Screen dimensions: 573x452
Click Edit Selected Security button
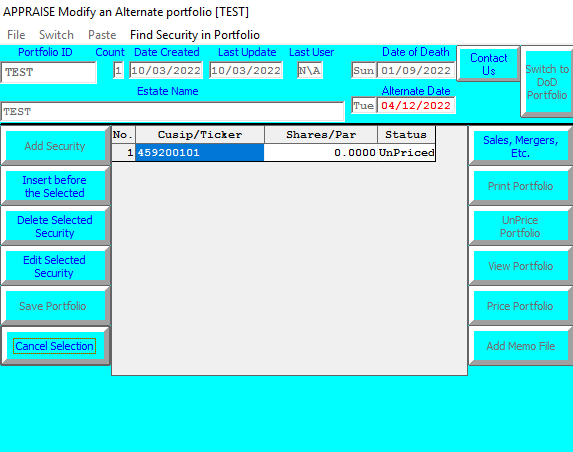pyautogui.click(x=55, y=266)
